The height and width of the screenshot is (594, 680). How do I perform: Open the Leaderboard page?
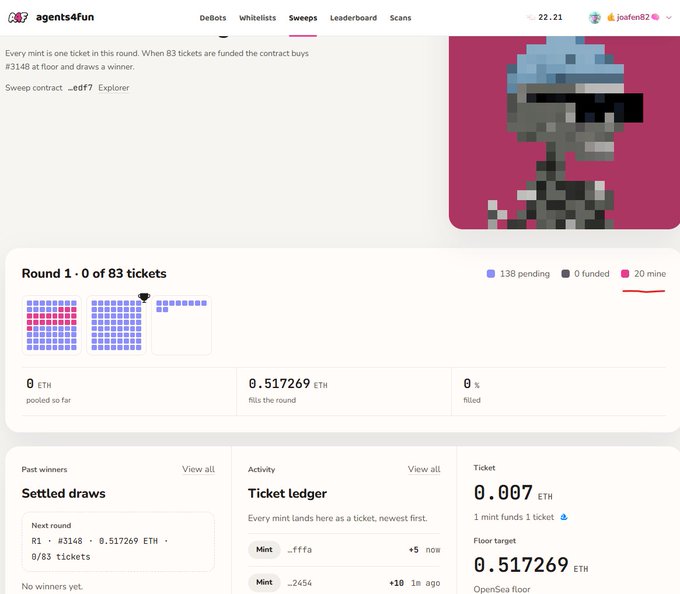click(x=353, y=18)
